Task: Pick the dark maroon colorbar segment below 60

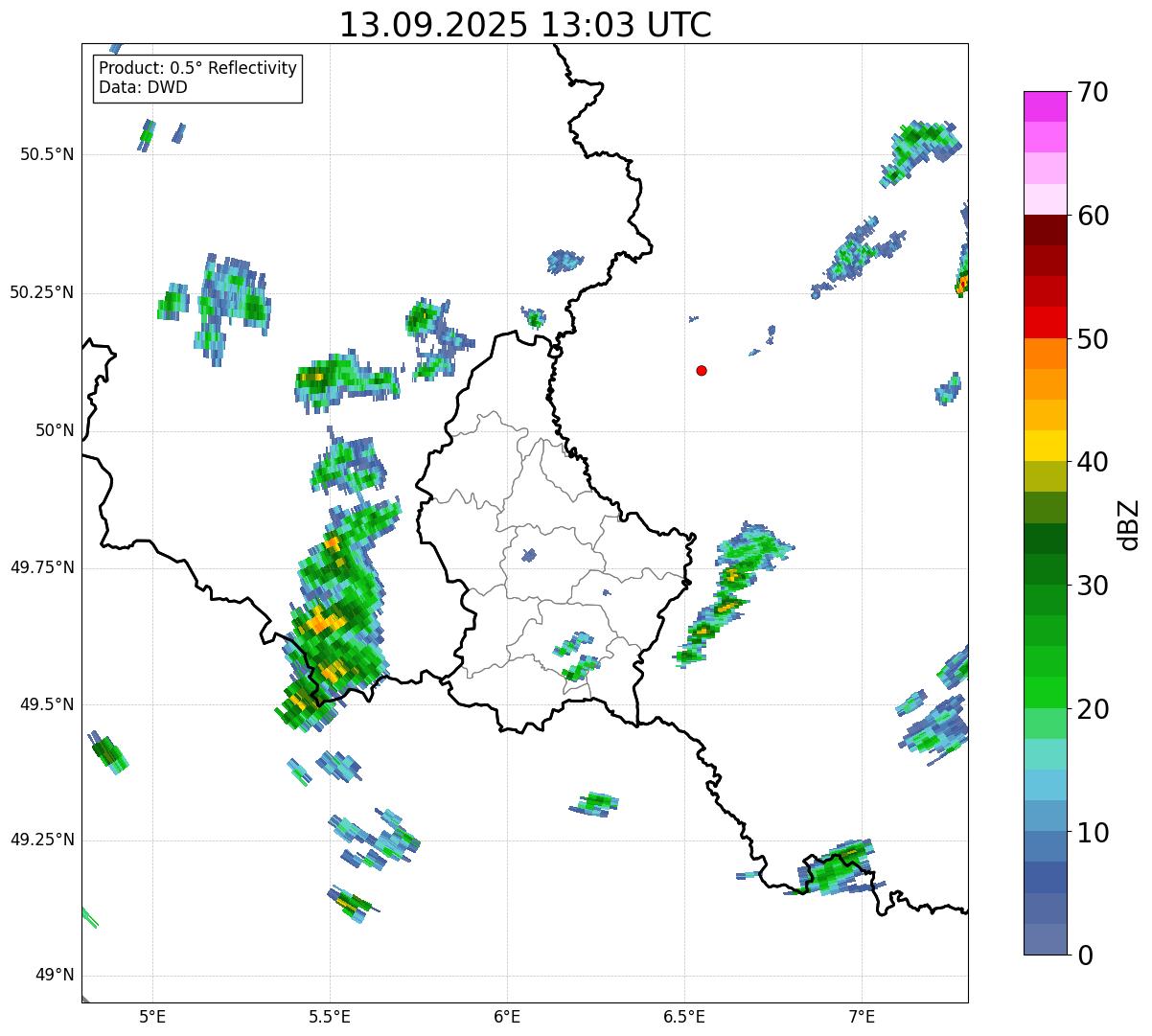Action: tap(1046, 230)
